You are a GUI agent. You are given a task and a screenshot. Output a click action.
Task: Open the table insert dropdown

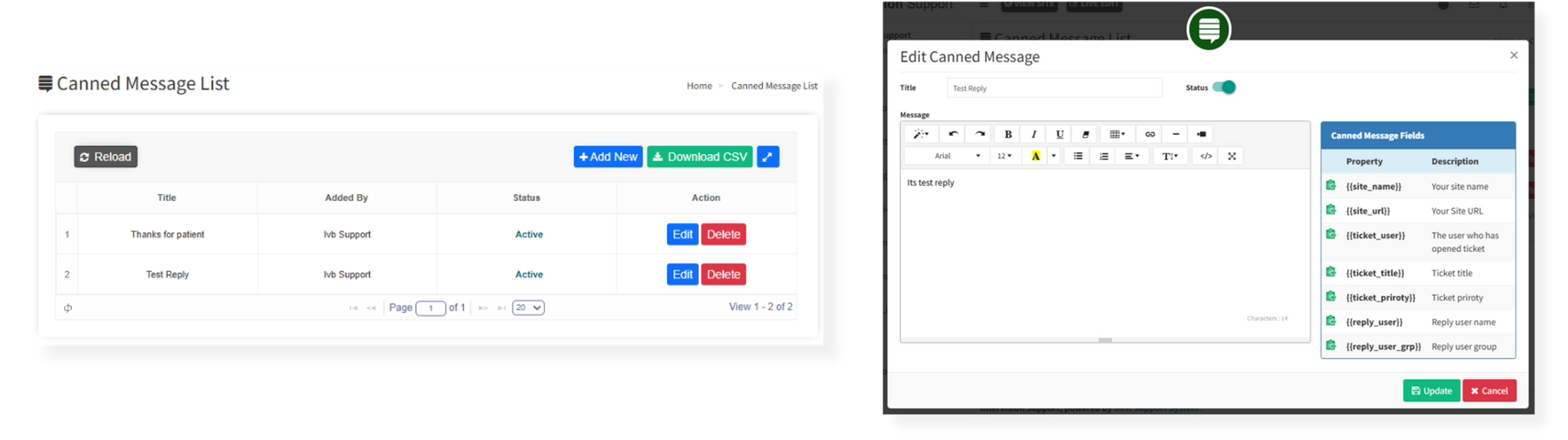[x=1118, y=134]
